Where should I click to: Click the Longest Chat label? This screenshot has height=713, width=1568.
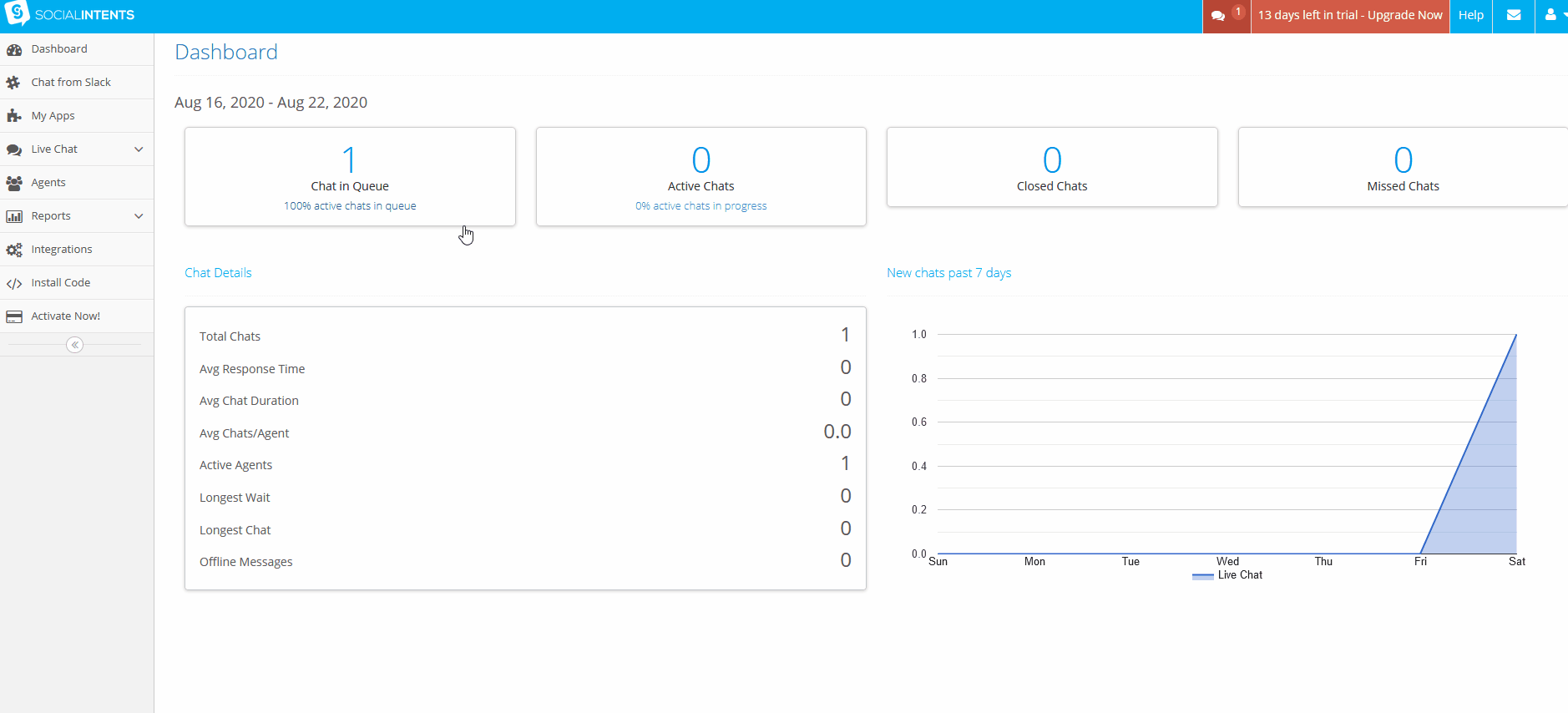click(235, 530)
